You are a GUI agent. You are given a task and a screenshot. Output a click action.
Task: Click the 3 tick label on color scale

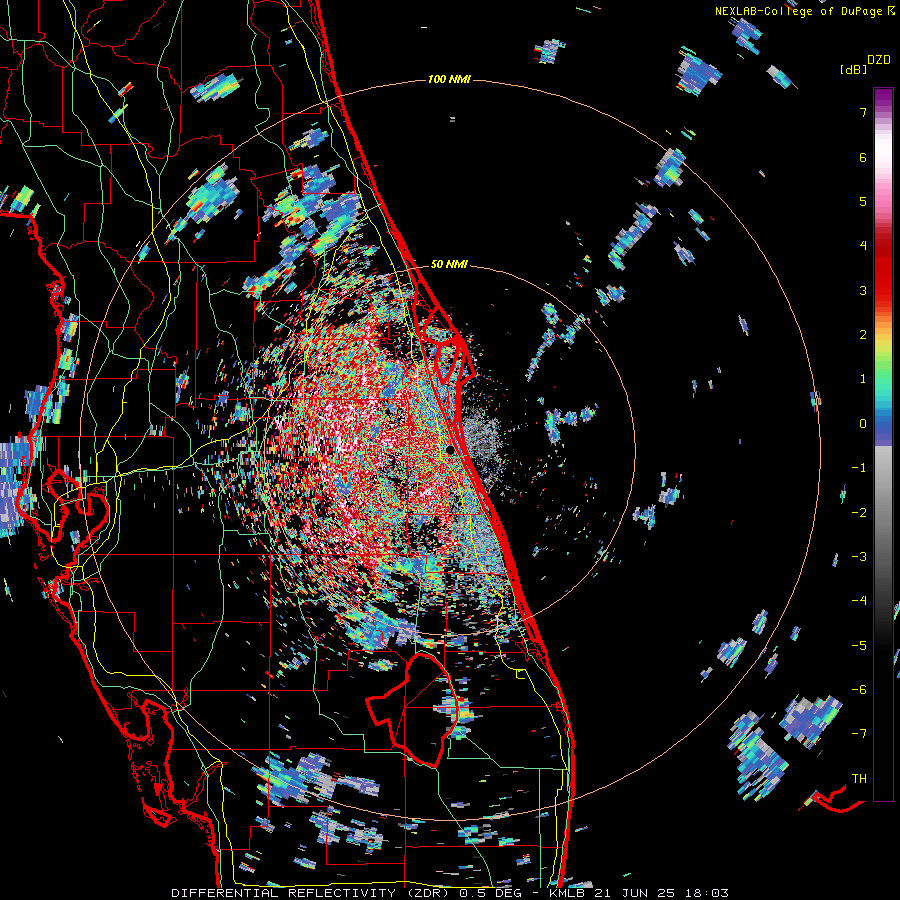click(x=863, y=290)
